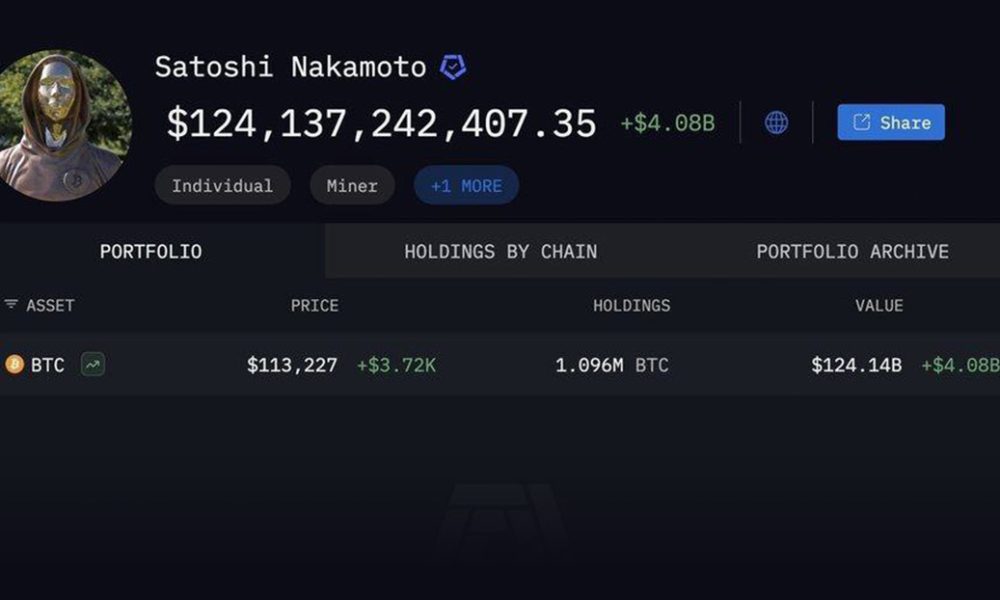1000x600 pixels.
Task: Open the HOLDINGS BY CHAIN tab
Action: [501, 251]
